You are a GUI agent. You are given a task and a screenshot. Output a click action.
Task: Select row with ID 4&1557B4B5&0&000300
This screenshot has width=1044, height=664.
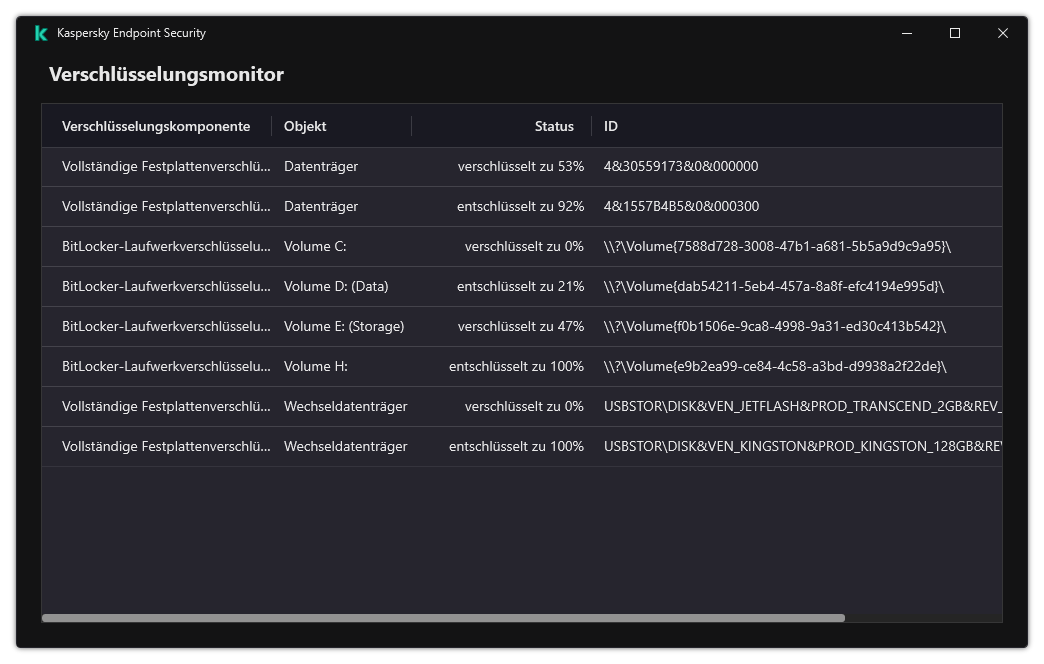pyautogui.click(x=681, y=206)
